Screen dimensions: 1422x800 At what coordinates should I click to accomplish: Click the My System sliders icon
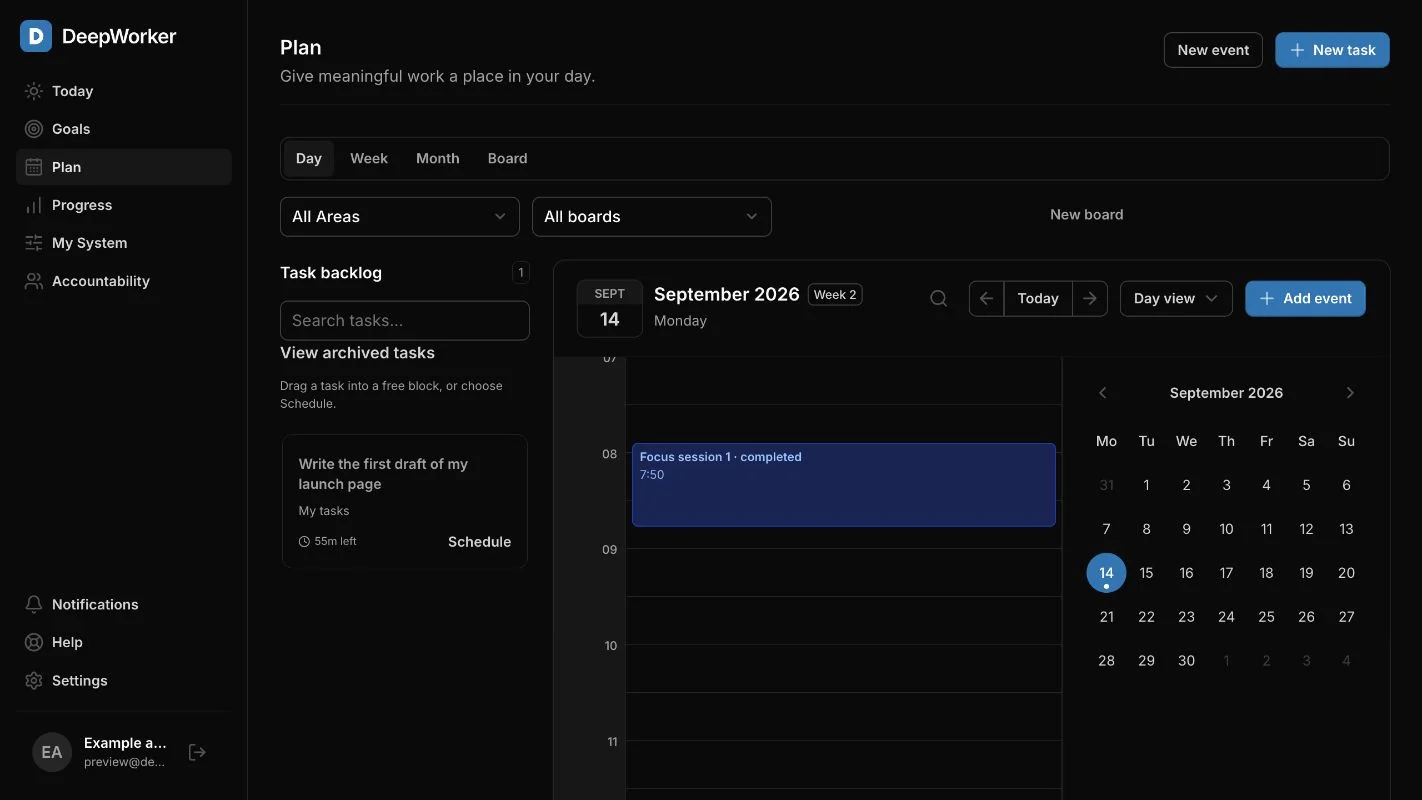(x=34, y=243)
